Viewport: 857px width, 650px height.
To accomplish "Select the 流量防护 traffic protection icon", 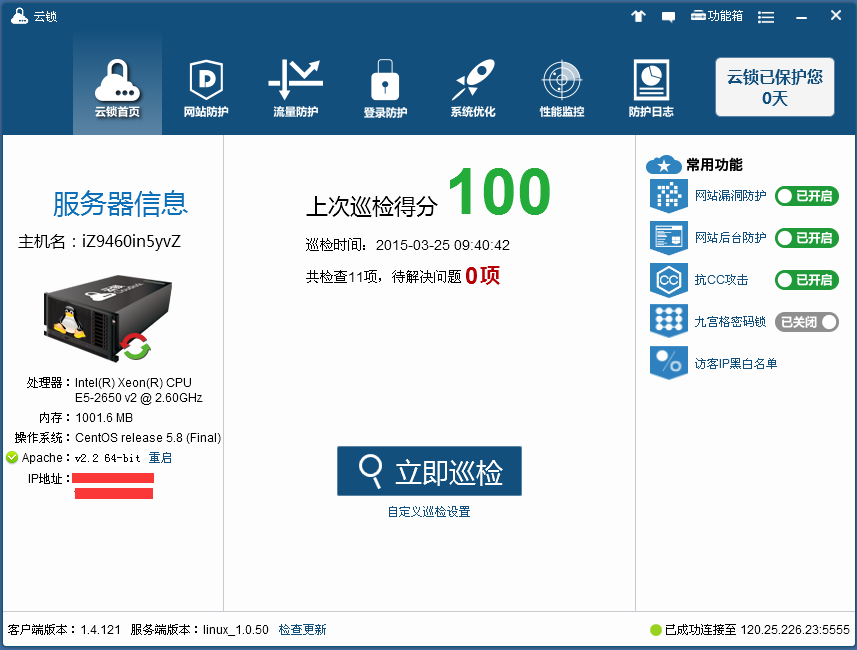I will click(x=295, y=88).
